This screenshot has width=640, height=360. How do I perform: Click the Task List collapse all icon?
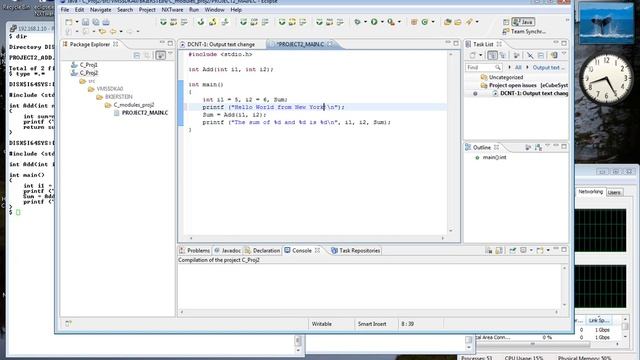[541, 55]
